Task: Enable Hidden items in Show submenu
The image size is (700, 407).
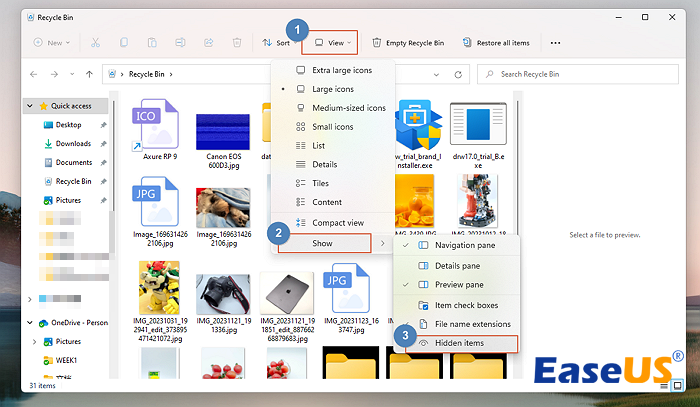Action: (462, 343)
